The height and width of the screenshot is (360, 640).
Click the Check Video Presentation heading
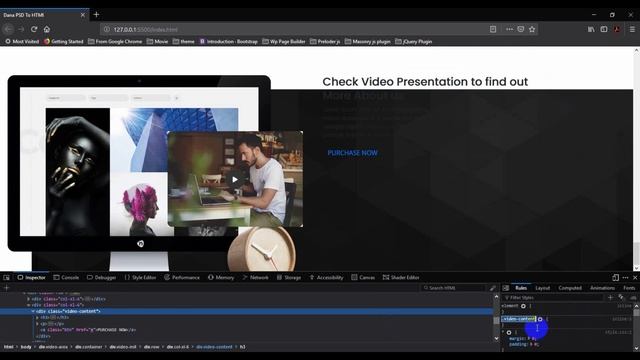425,82
